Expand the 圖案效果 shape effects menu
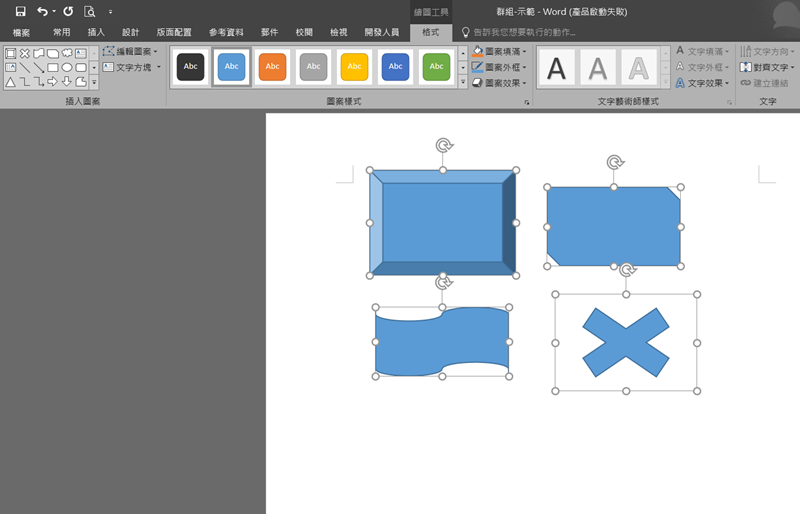Screen dimensions: 800x514 click(x=526, y=83)
